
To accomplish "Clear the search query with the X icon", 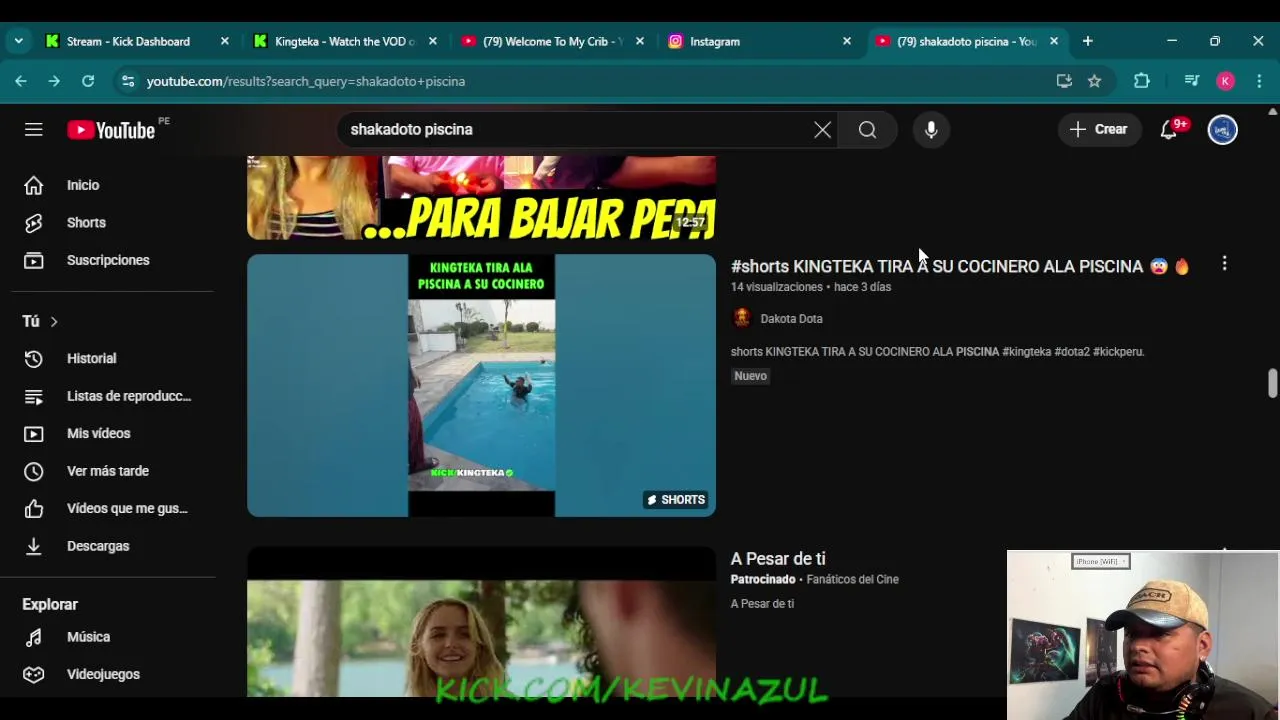I will [822, 129].
